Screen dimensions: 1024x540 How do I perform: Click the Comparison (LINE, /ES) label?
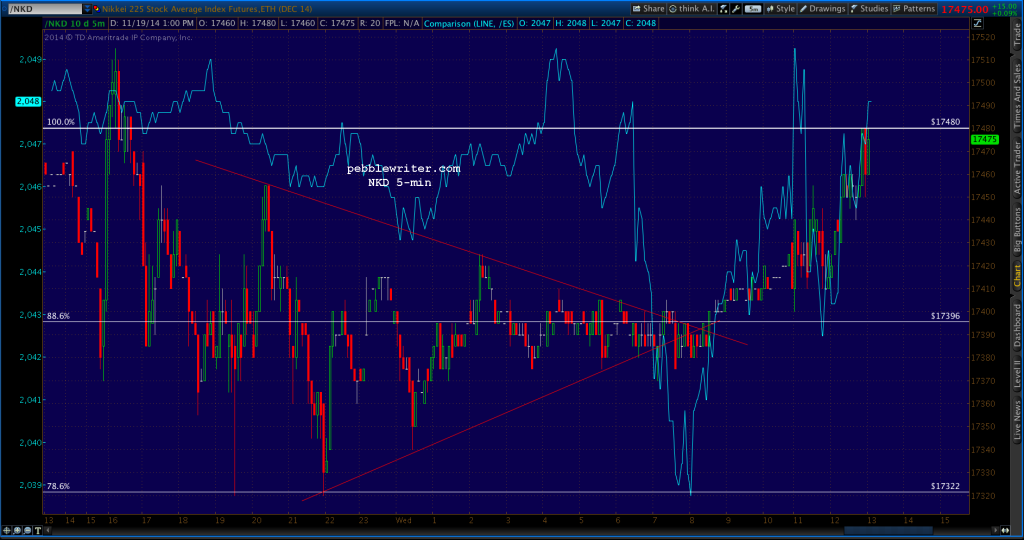click(x=468, y=24)
